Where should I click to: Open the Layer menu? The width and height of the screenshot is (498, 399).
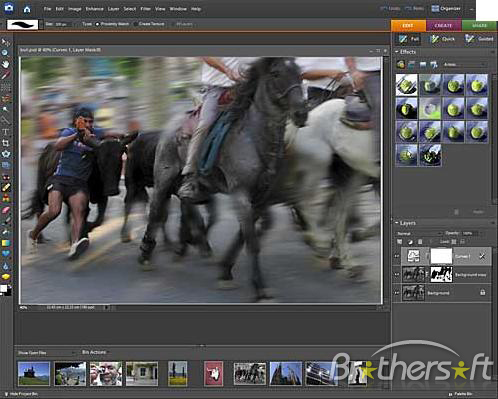pos(113,9)
